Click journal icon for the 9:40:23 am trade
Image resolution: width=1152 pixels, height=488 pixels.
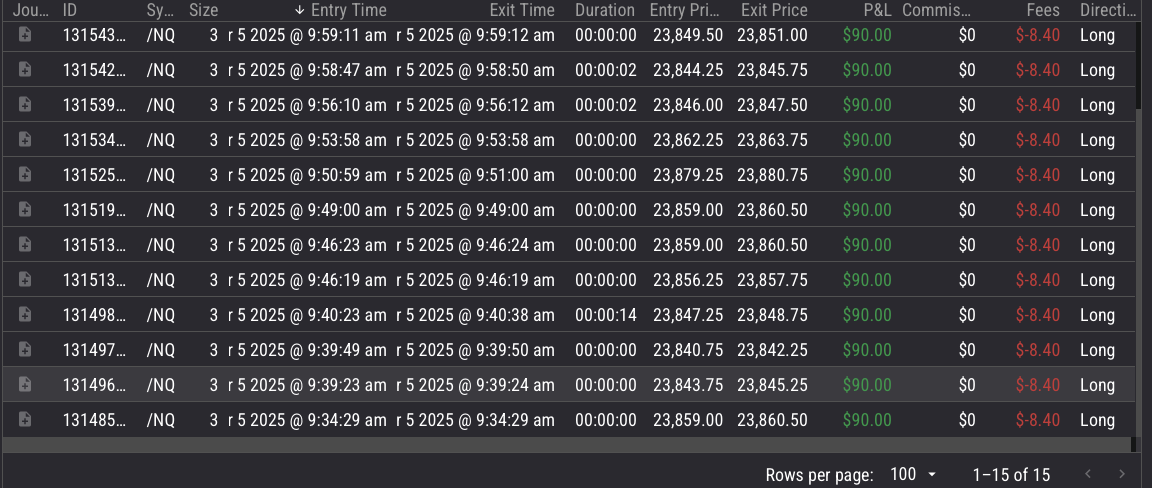click(24, 314)
